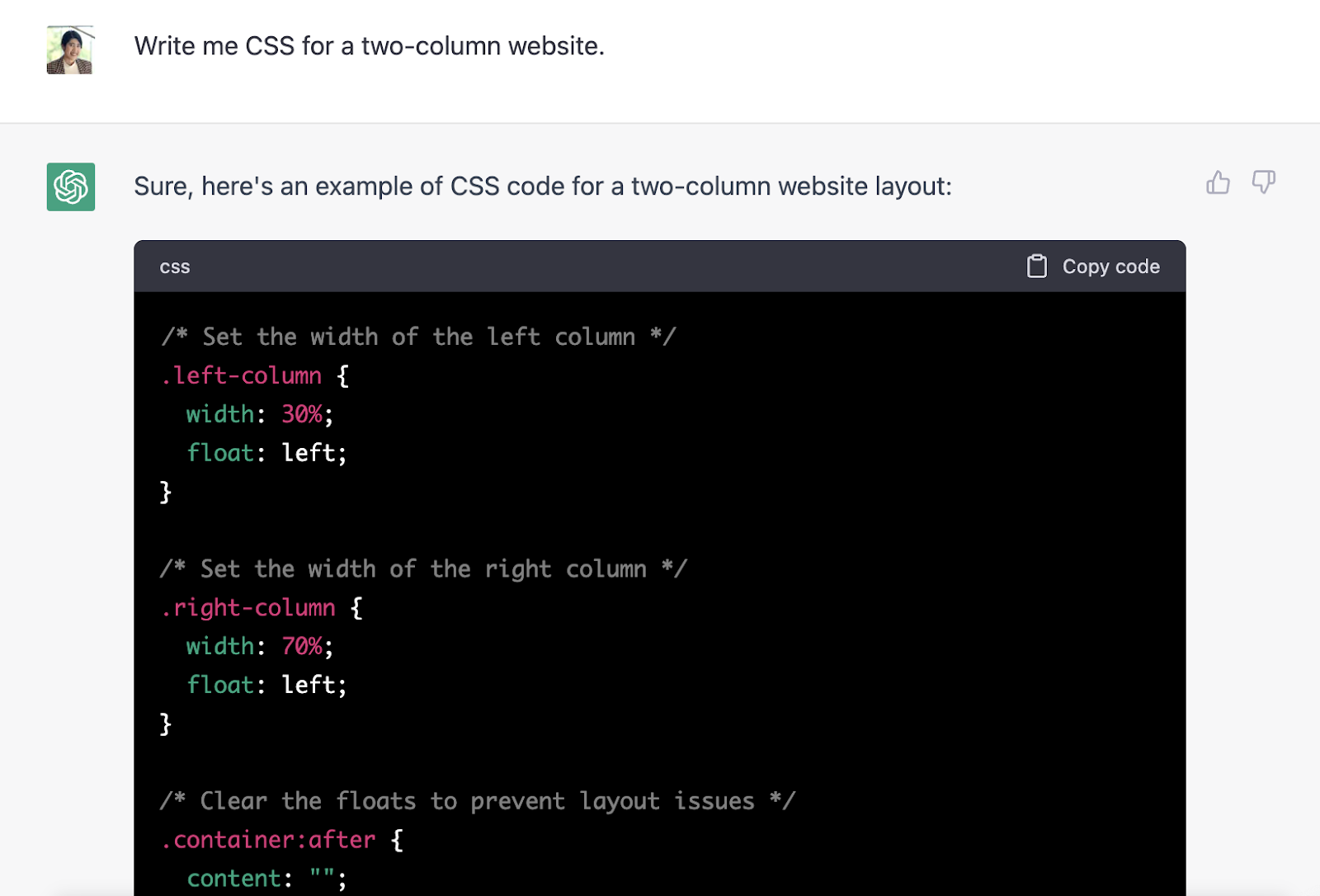Image resolution: width=1320 pixels, height=896 pixels.
Task: Click the width property under .right-column
Action: (220, 646)
